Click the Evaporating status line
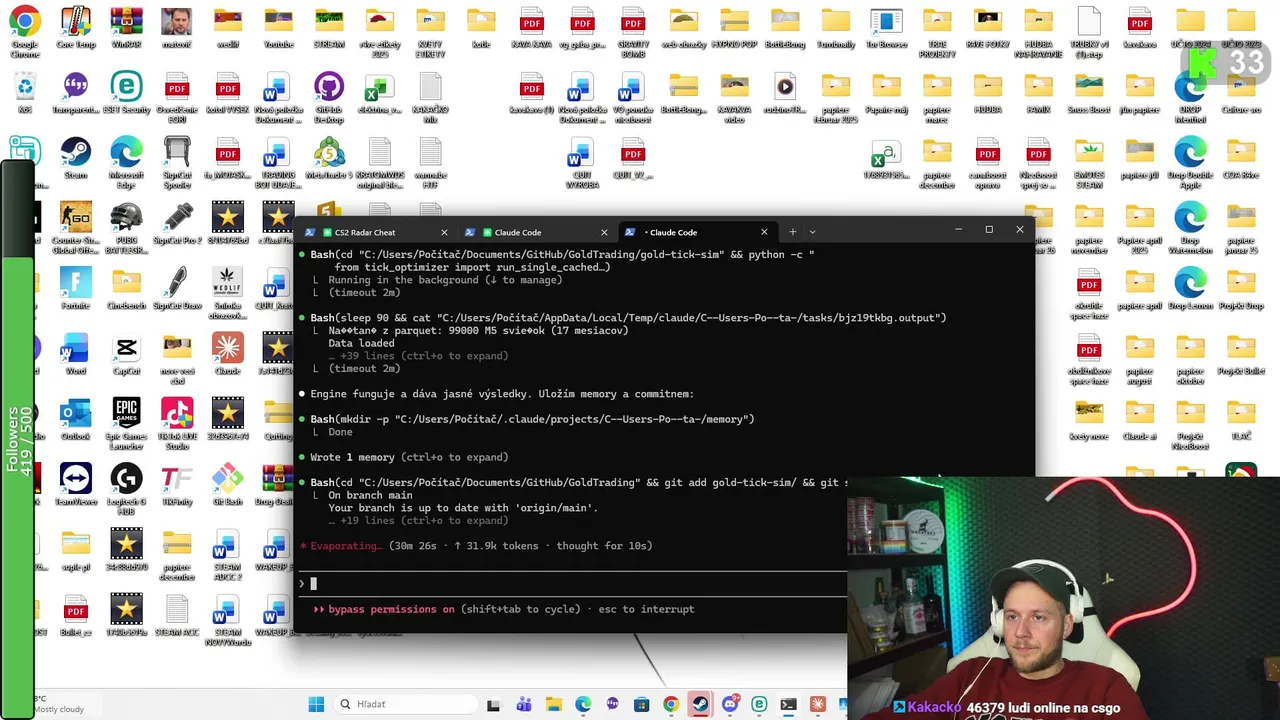Image resolution: width=1280 pixels, height=720 pixels. click(476, 546)
